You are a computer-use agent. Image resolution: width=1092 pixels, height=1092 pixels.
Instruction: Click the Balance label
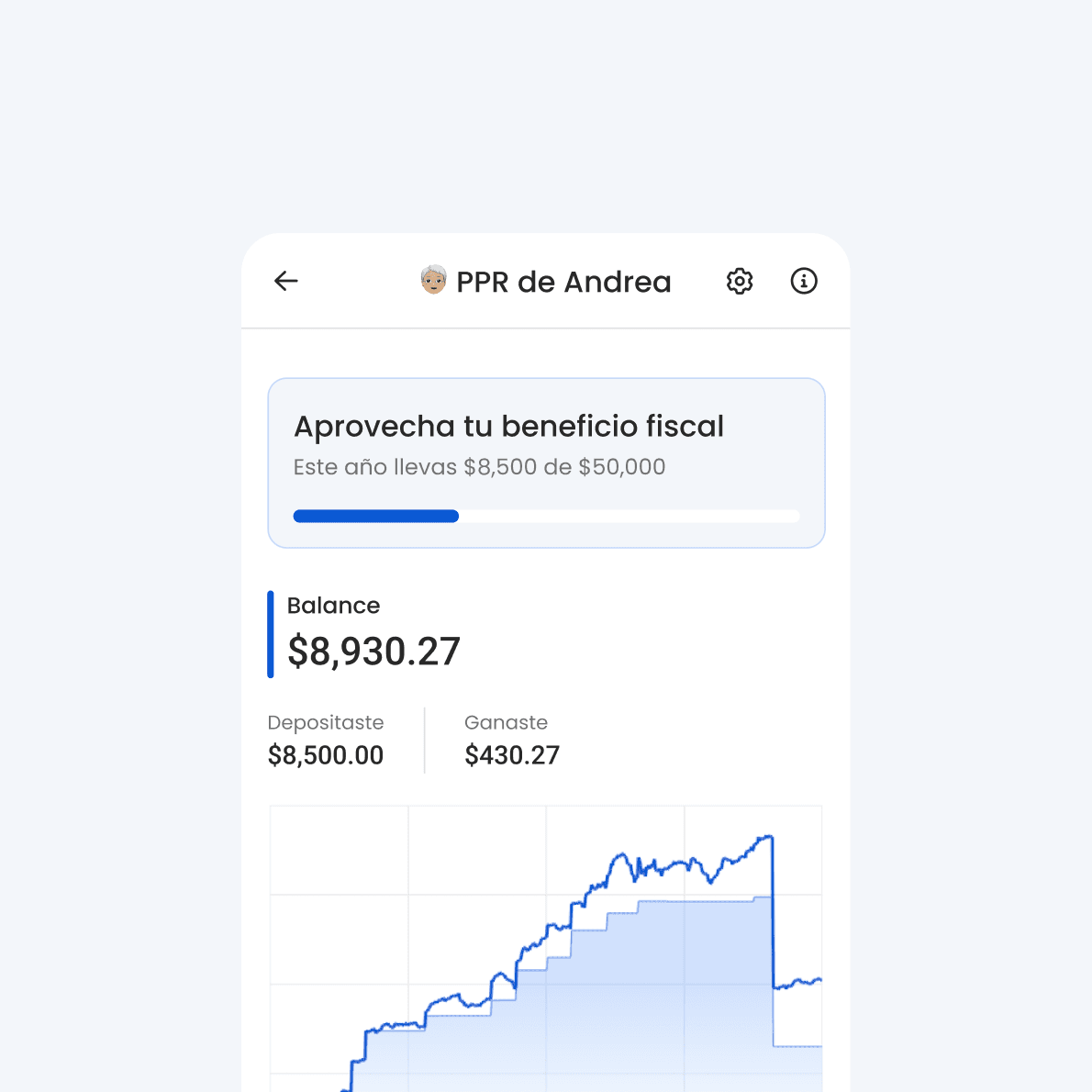tap(334, 606)
